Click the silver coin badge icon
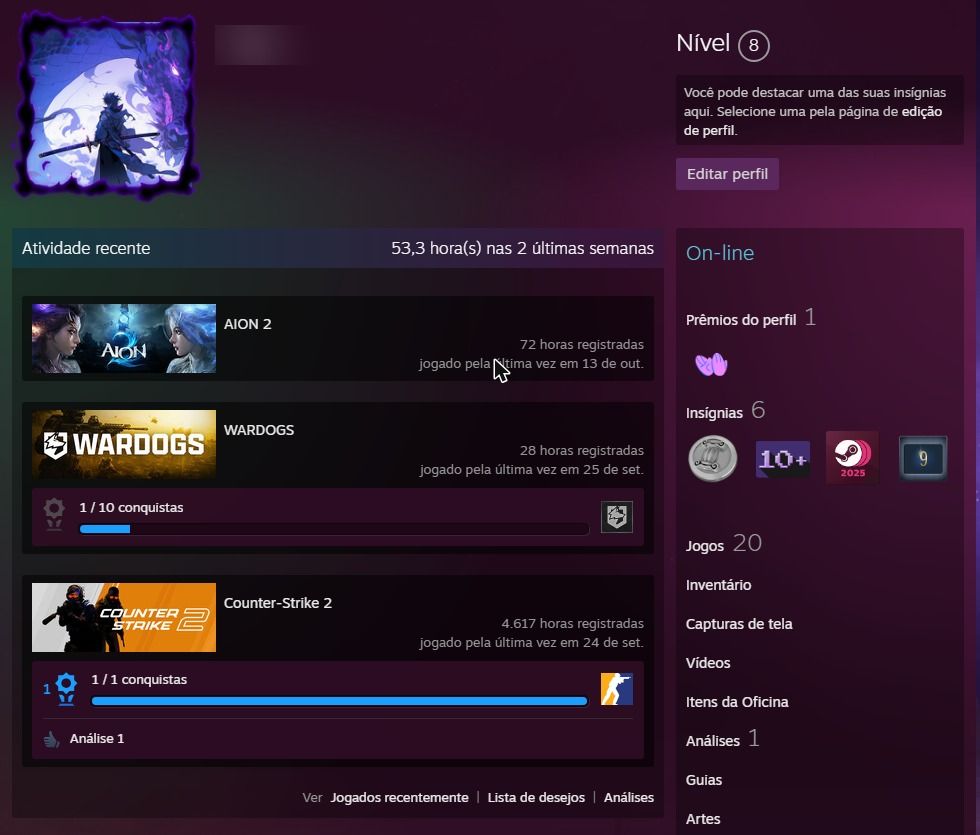980x835 pixels. point(712,459)
